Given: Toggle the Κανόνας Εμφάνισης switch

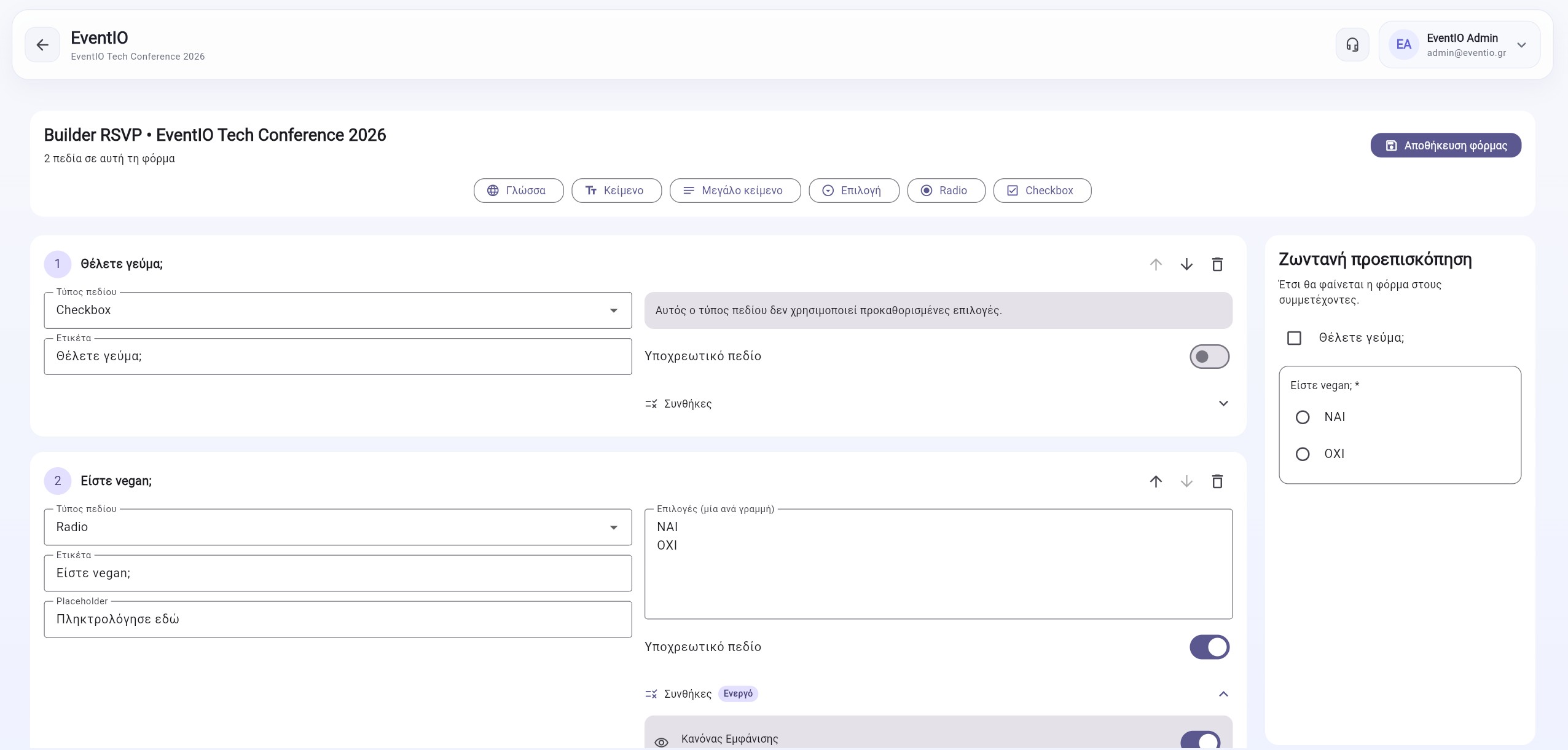Looking at the screenshot, I should pyautogui.click(x=1201, y=740).
